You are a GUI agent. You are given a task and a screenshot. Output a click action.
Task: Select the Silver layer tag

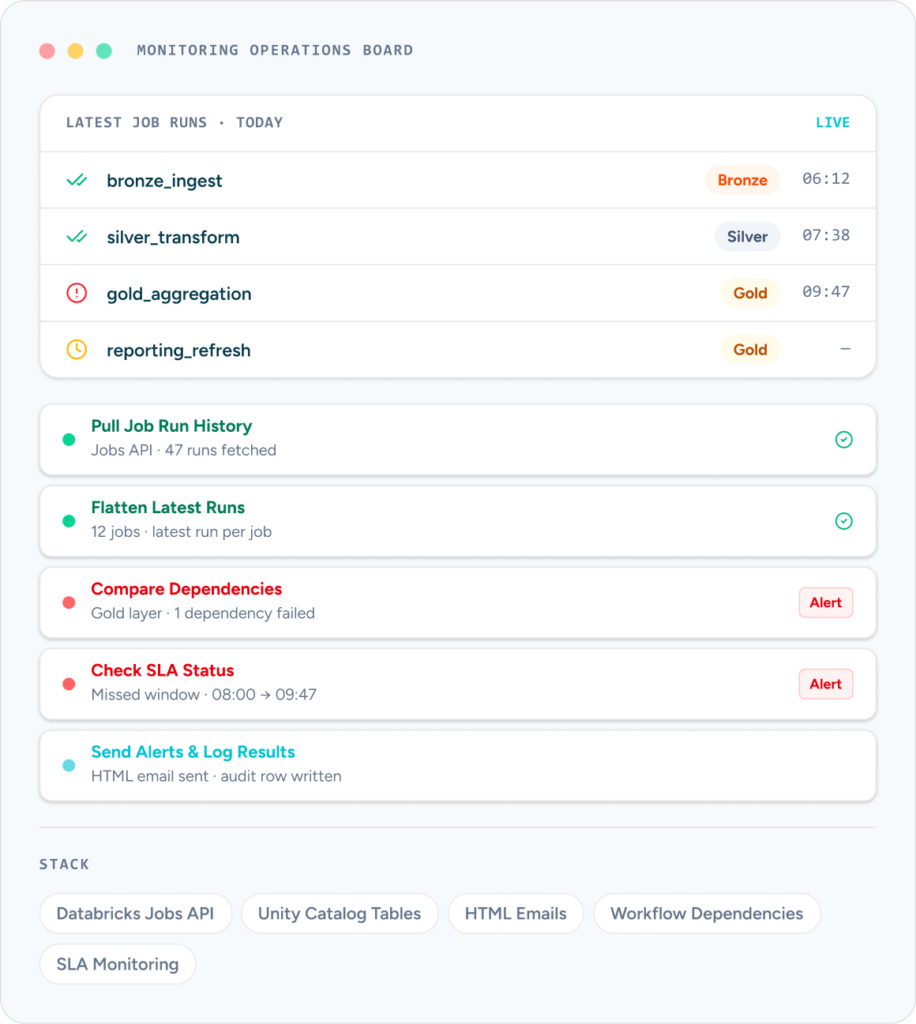(x=747, y=236)
